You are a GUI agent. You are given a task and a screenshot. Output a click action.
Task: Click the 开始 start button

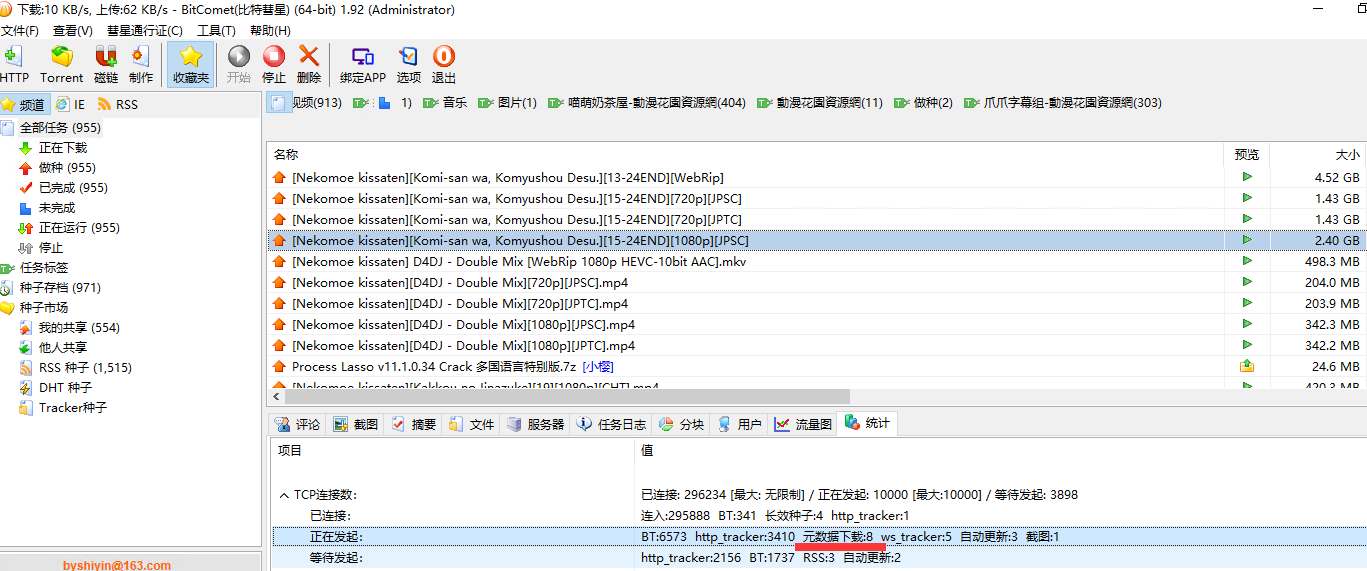239,65
